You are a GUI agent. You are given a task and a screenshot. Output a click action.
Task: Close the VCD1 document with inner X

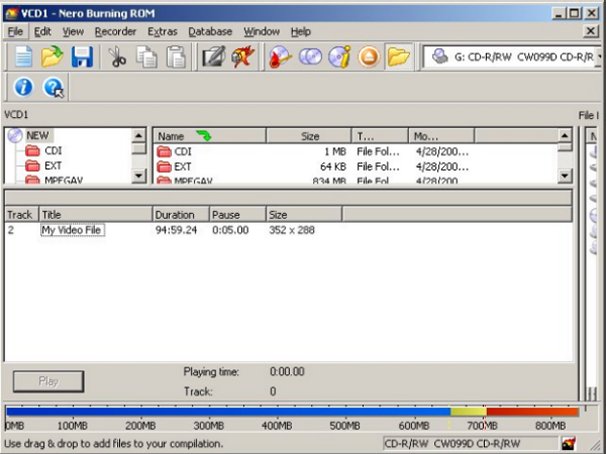click(x=590, y=31)
